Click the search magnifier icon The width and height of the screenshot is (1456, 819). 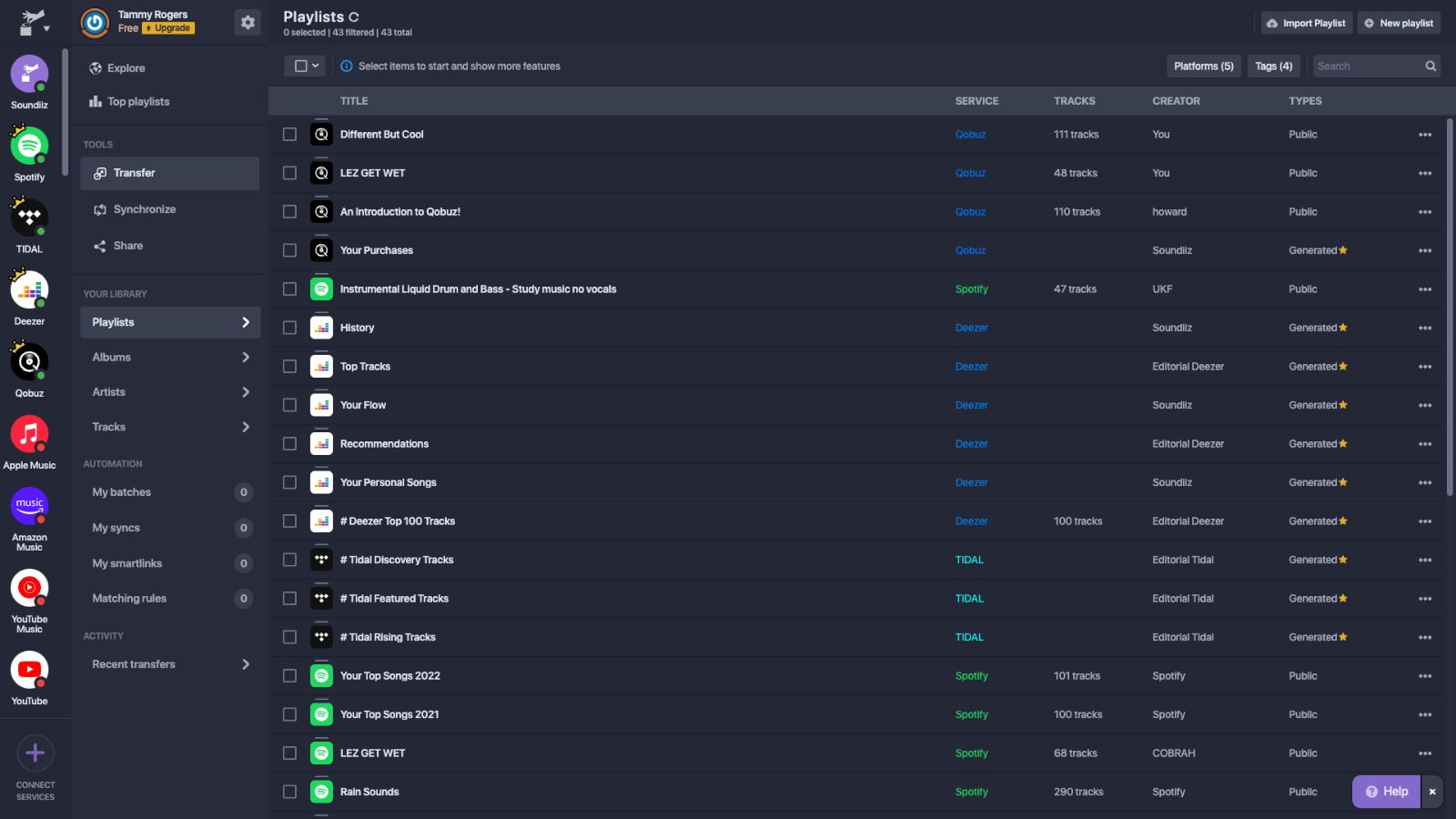click(x=1431, y=66)
